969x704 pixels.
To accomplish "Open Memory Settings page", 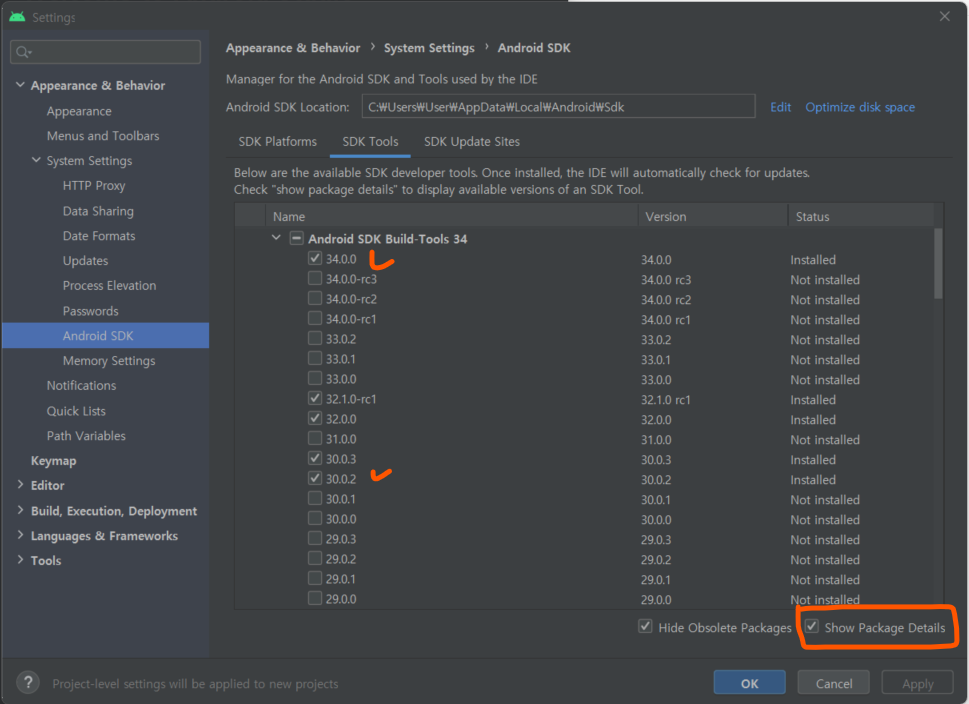I will click(x=109, y=361).
